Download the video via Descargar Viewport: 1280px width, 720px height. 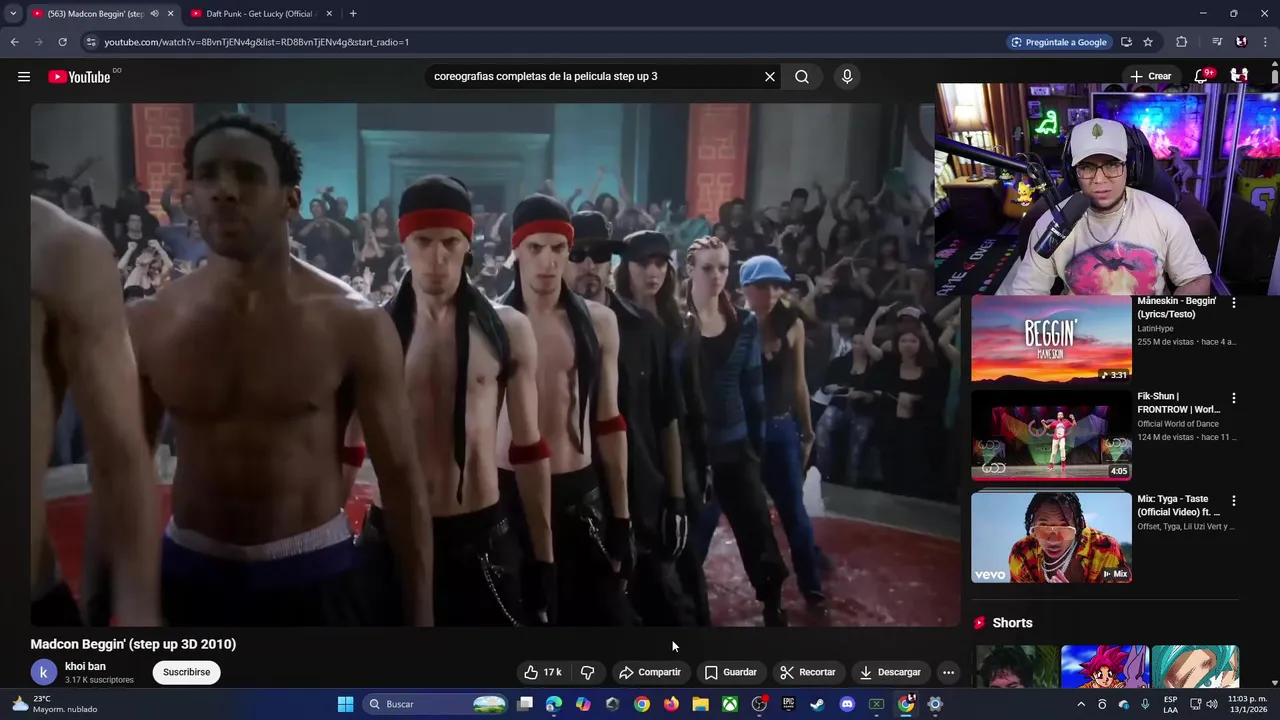tap(890, 672)
